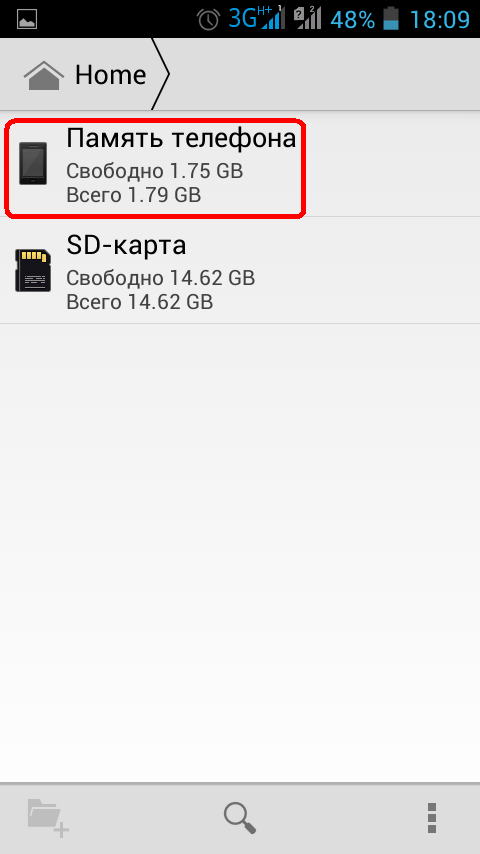Image resolution: width=480 pixels, height=854 pixels.
Task: Tap the second SIM signal indicator
Action: pos(308,19)
